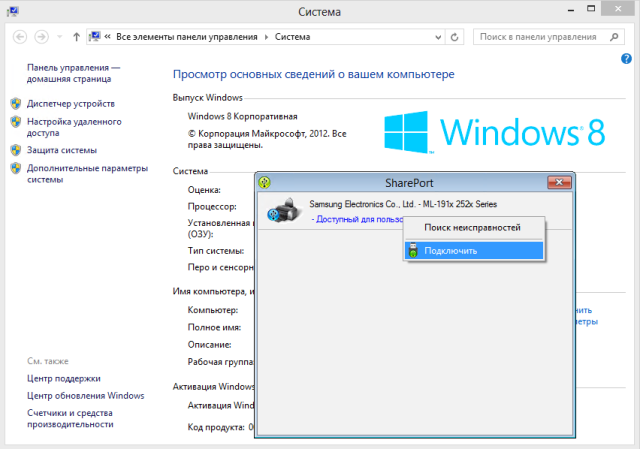The width and height of the screenshot is (640, 449).
Task: Click the help question mark icon
Action: [626, 59]
